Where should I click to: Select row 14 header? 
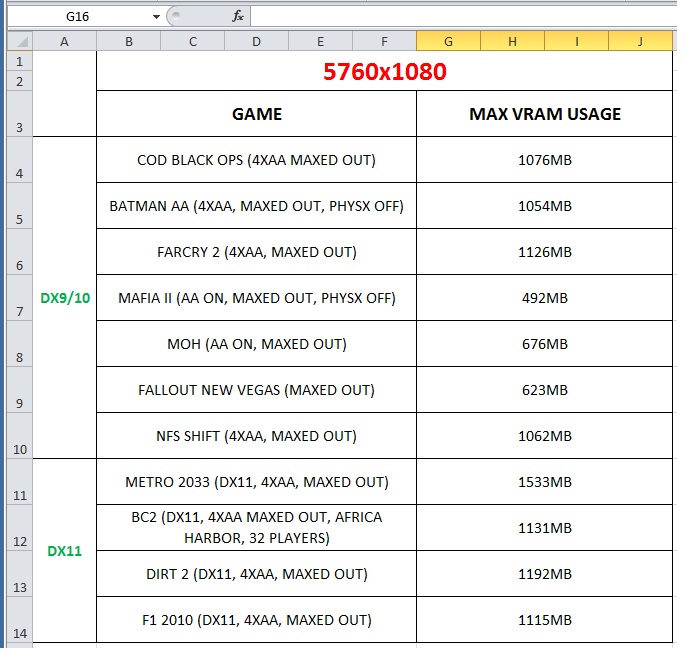click(x=20, y=620)
